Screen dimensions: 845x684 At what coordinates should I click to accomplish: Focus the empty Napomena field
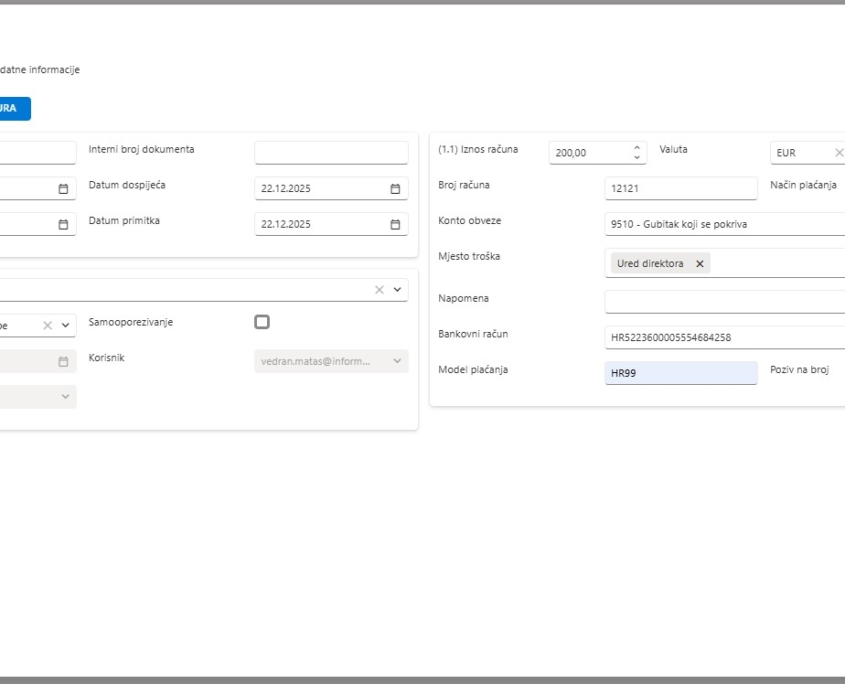point(724,301)
